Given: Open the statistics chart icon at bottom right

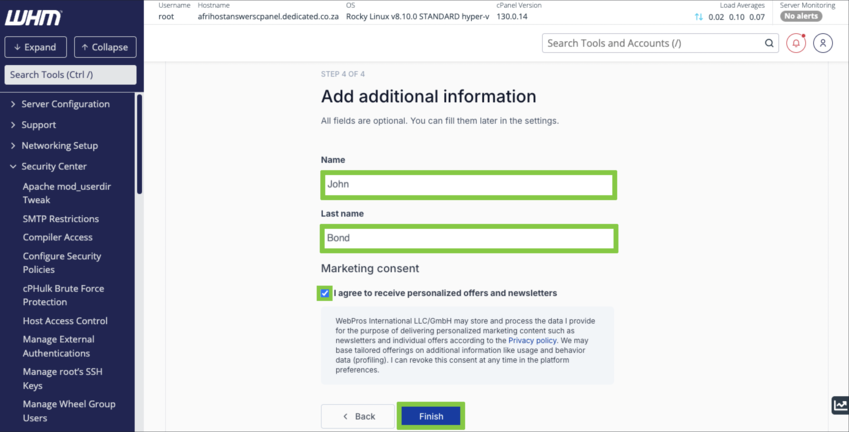Looking at the screenshot, I should tap(839, 405).
